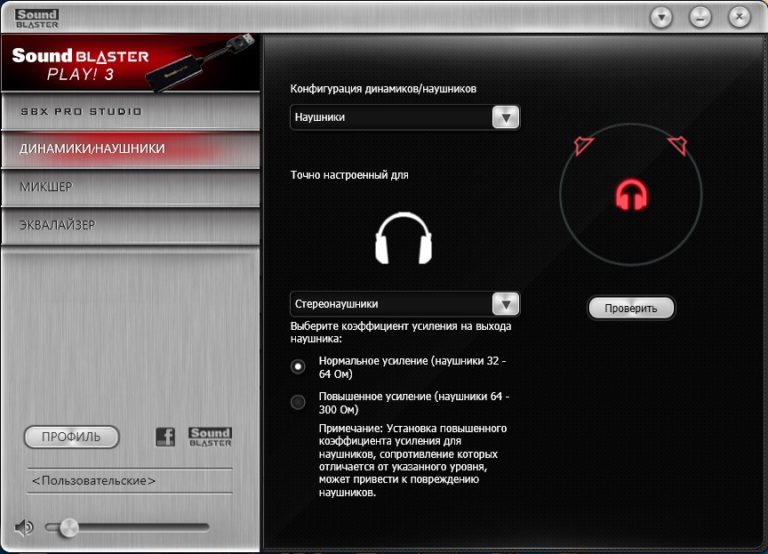Image resolution: width=768 pixels, height=554 pixels.
Task: Open the ПРОФИЛЬ button
Action: [x=72, y=437]
